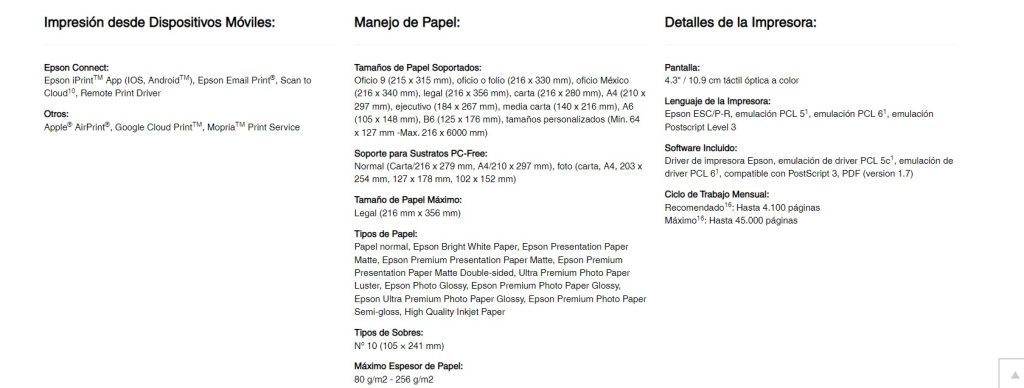Click the 'Manejo de Papel' heading
This screenshot has width=1024, height=388.
click(x=408, y=23)
